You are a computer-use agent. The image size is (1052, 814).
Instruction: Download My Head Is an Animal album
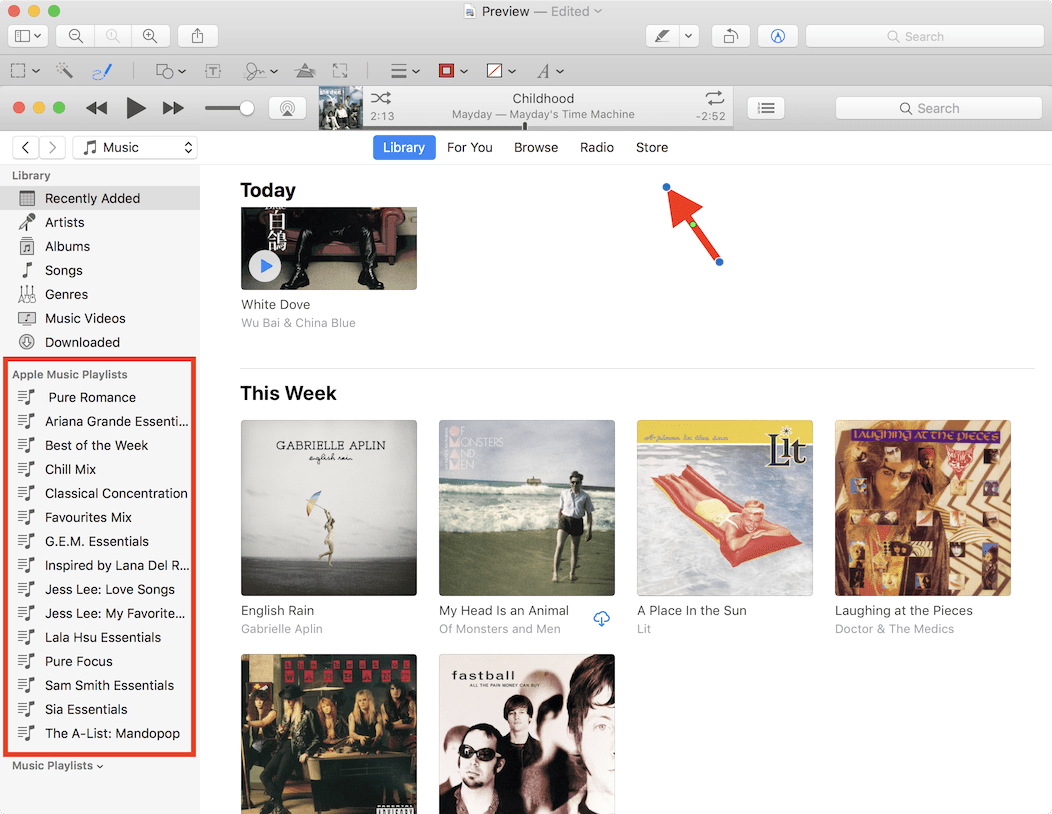[x=601, y=619]
